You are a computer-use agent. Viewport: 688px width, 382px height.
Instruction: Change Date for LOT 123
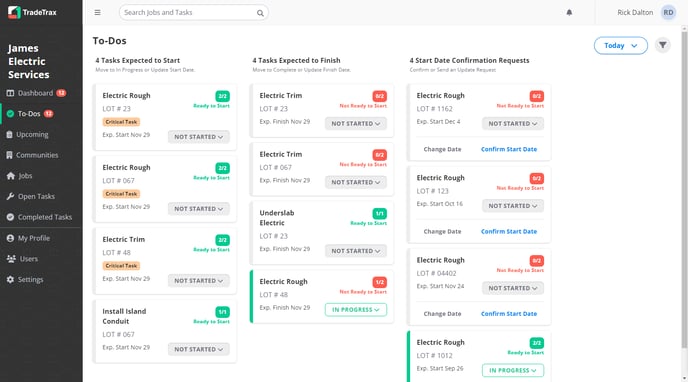442,232
